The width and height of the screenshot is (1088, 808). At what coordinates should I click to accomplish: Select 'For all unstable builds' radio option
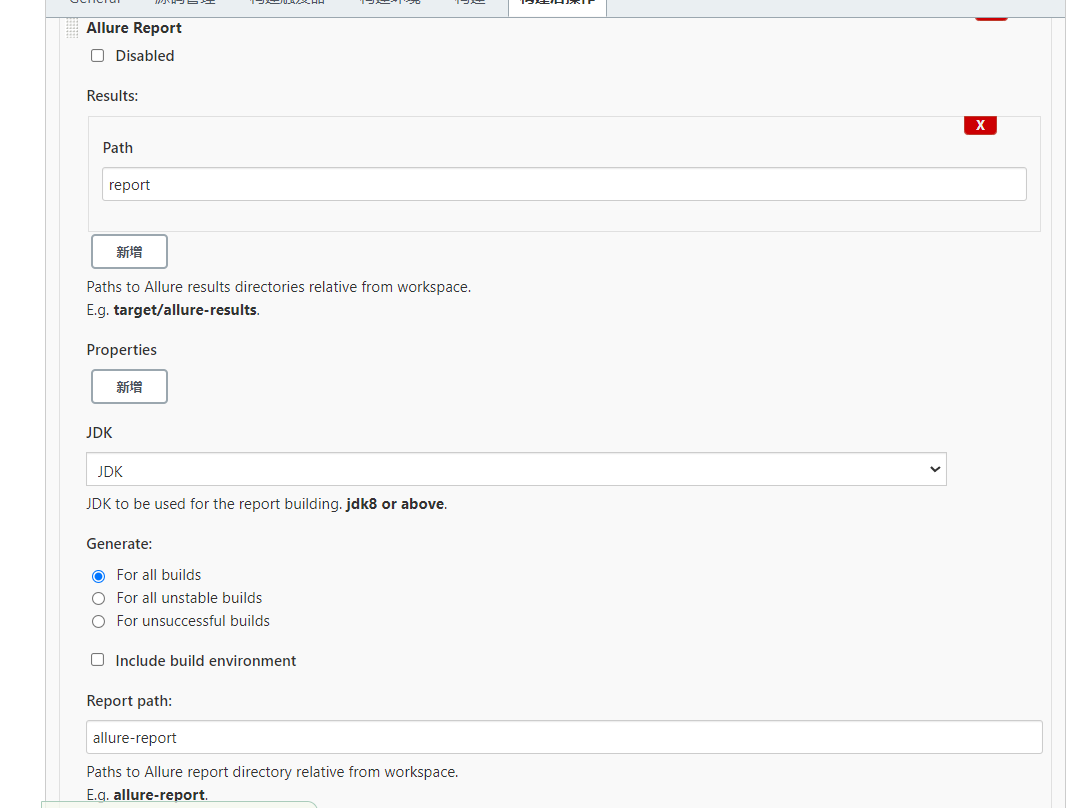pyautogui.click(x=99, y=598)
